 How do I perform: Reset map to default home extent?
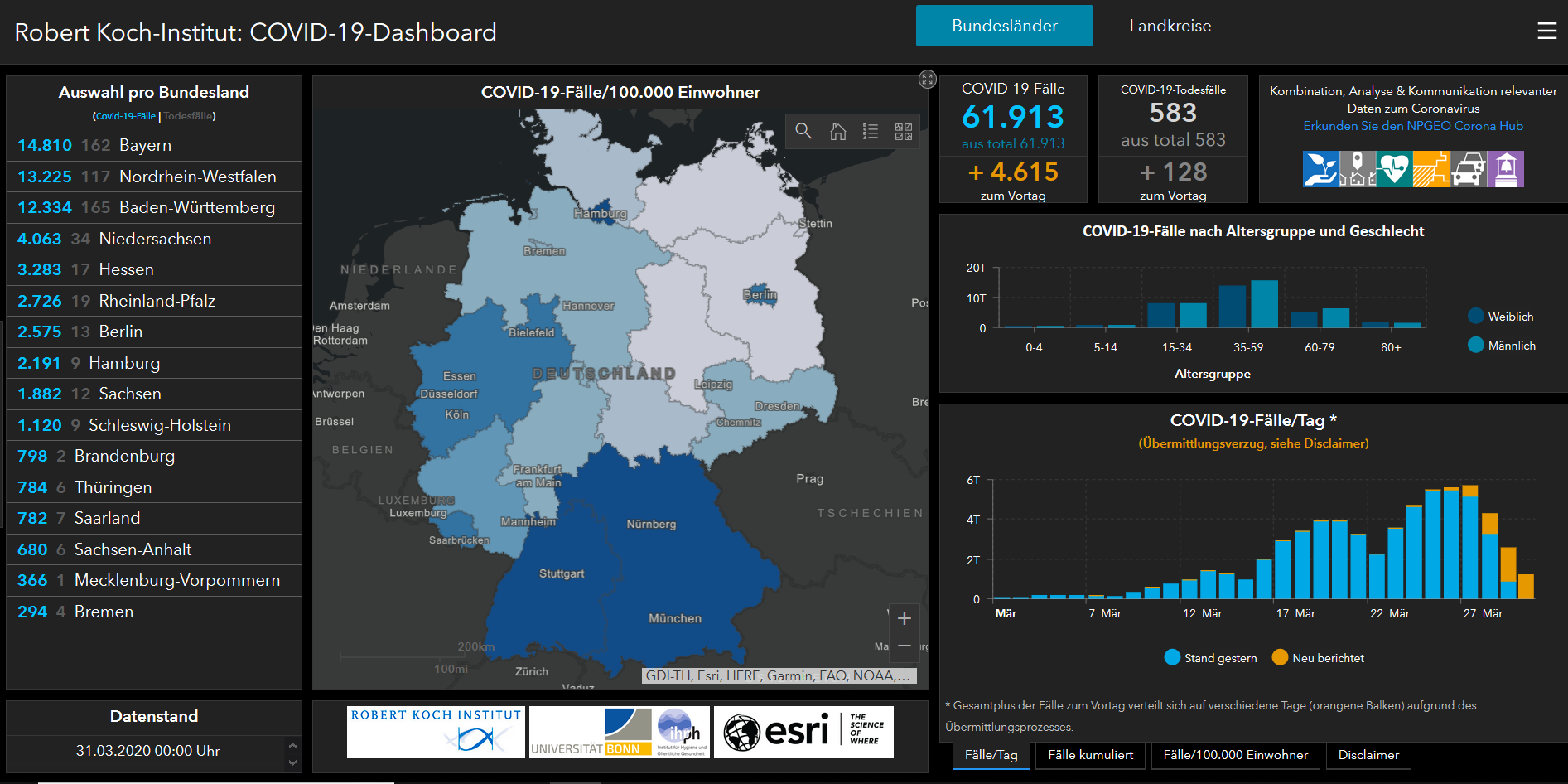(837, 131)
